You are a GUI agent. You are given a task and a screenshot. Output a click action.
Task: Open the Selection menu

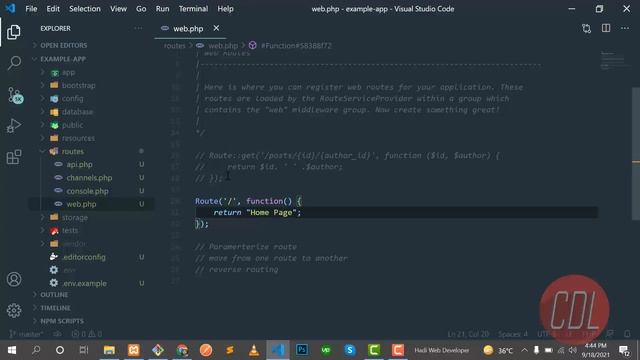[84, 9]
